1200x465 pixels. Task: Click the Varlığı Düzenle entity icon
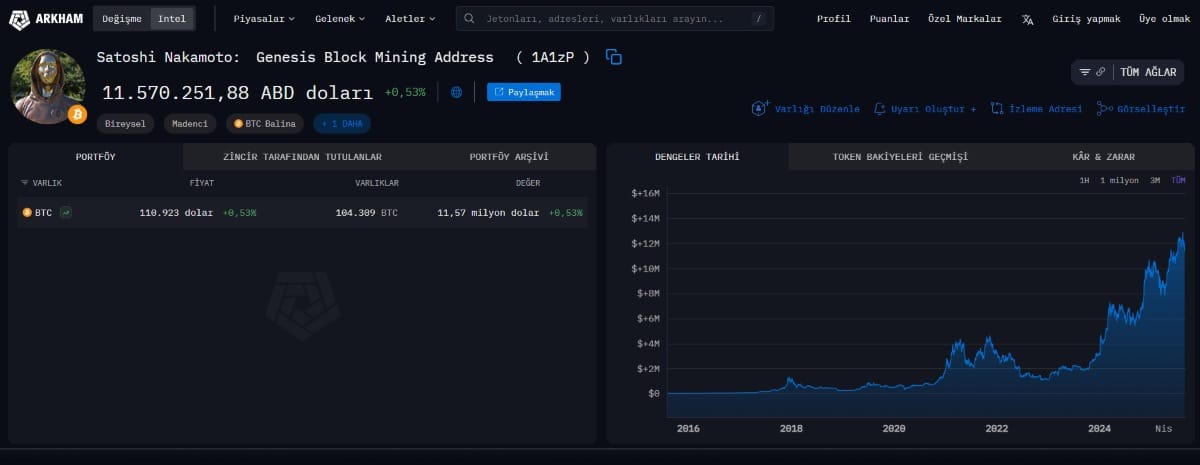tap(760, 108)
